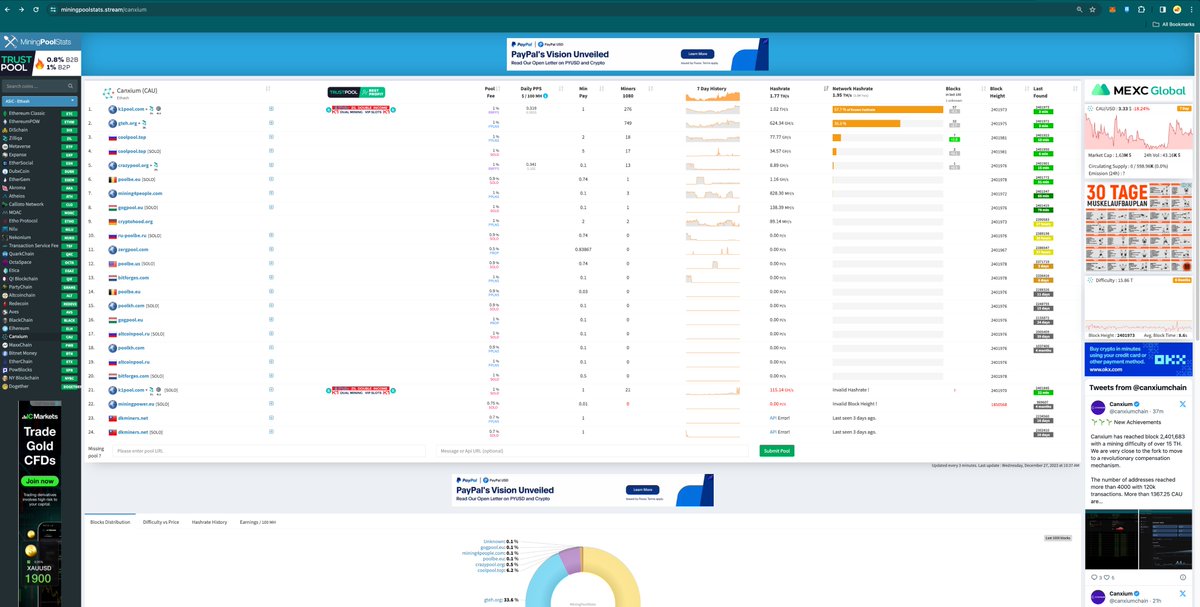Viewport: 1200px width, 607px height.
Task: Click the 7 Days price chart badge
Action: pos(1183,107)
